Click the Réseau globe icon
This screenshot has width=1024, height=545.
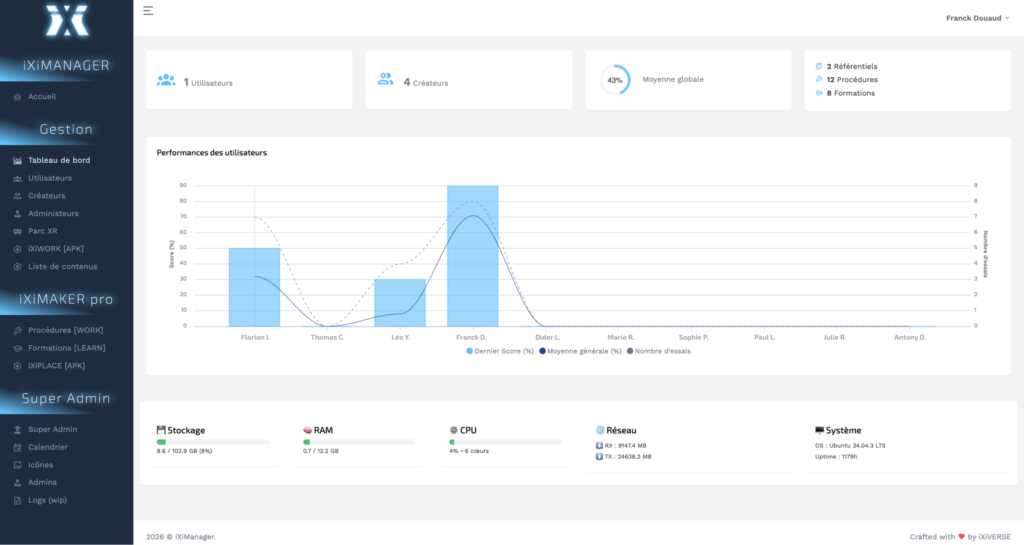(599, 430)
